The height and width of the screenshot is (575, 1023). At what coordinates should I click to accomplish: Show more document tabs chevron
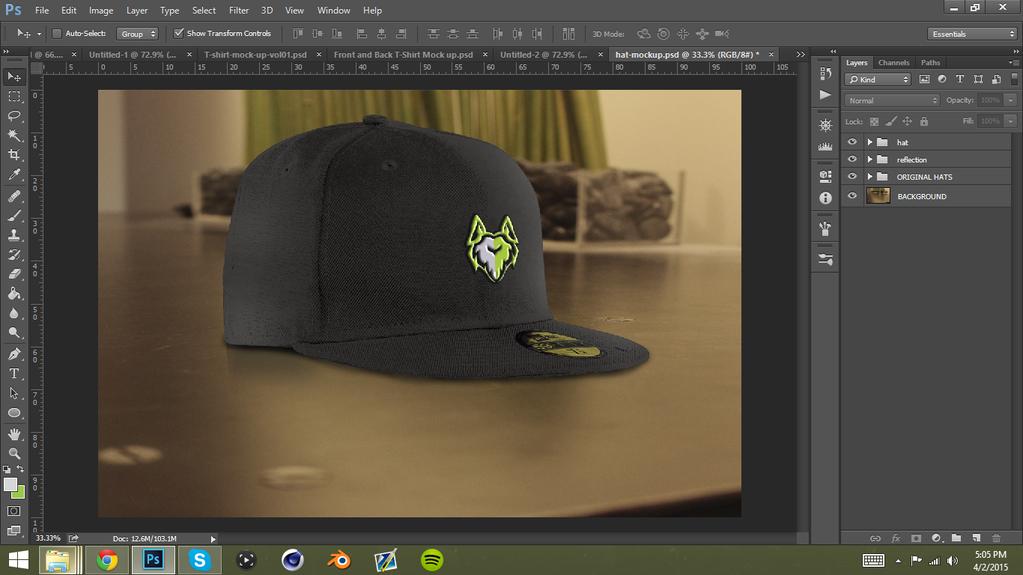[801, 55]
